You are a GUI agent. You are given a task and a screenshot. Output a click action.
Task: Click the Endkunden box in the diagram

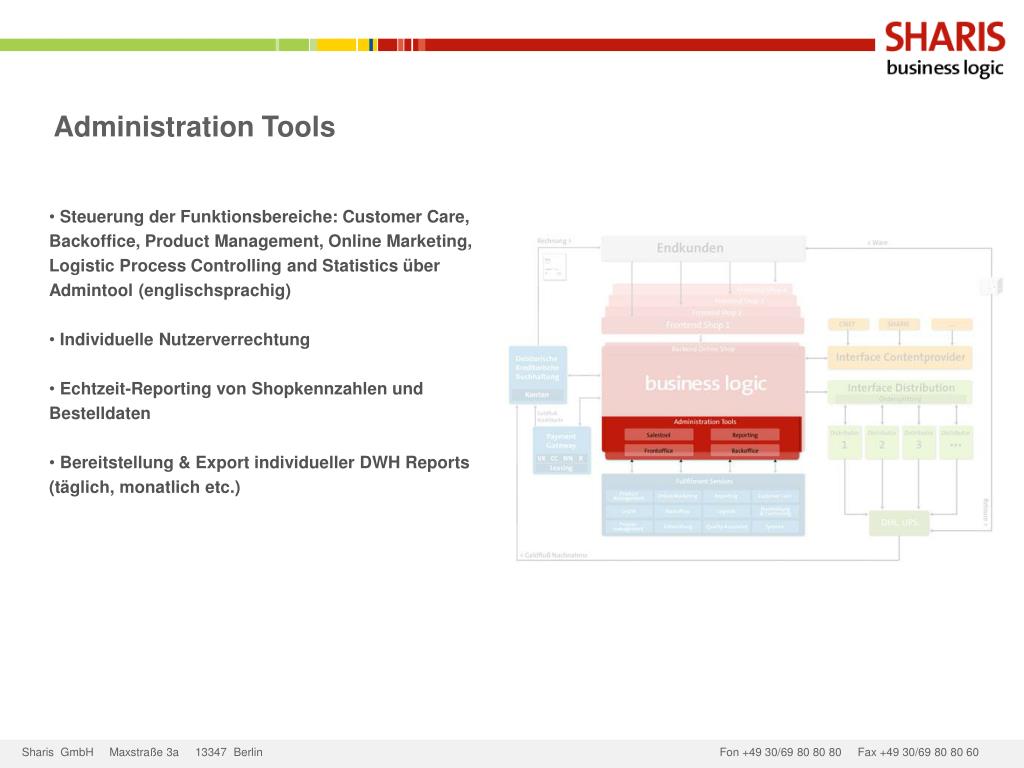703,248
